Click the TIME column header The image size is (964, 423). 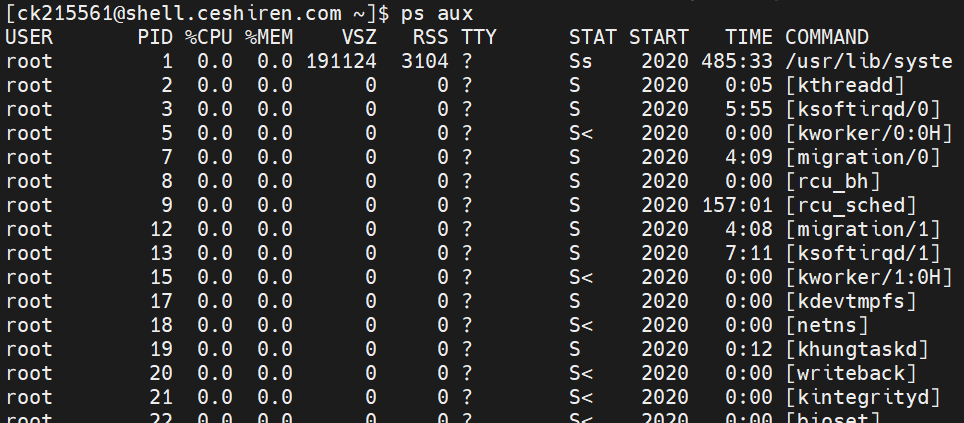pos(748,37)
